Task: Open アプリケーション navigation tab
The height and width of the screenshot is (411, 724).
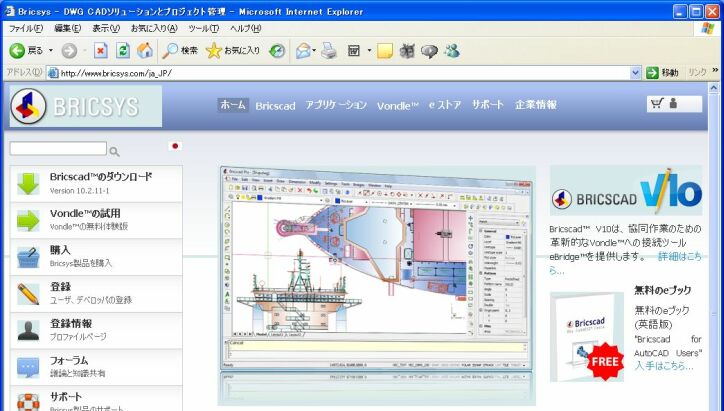Action: point(336,105)
